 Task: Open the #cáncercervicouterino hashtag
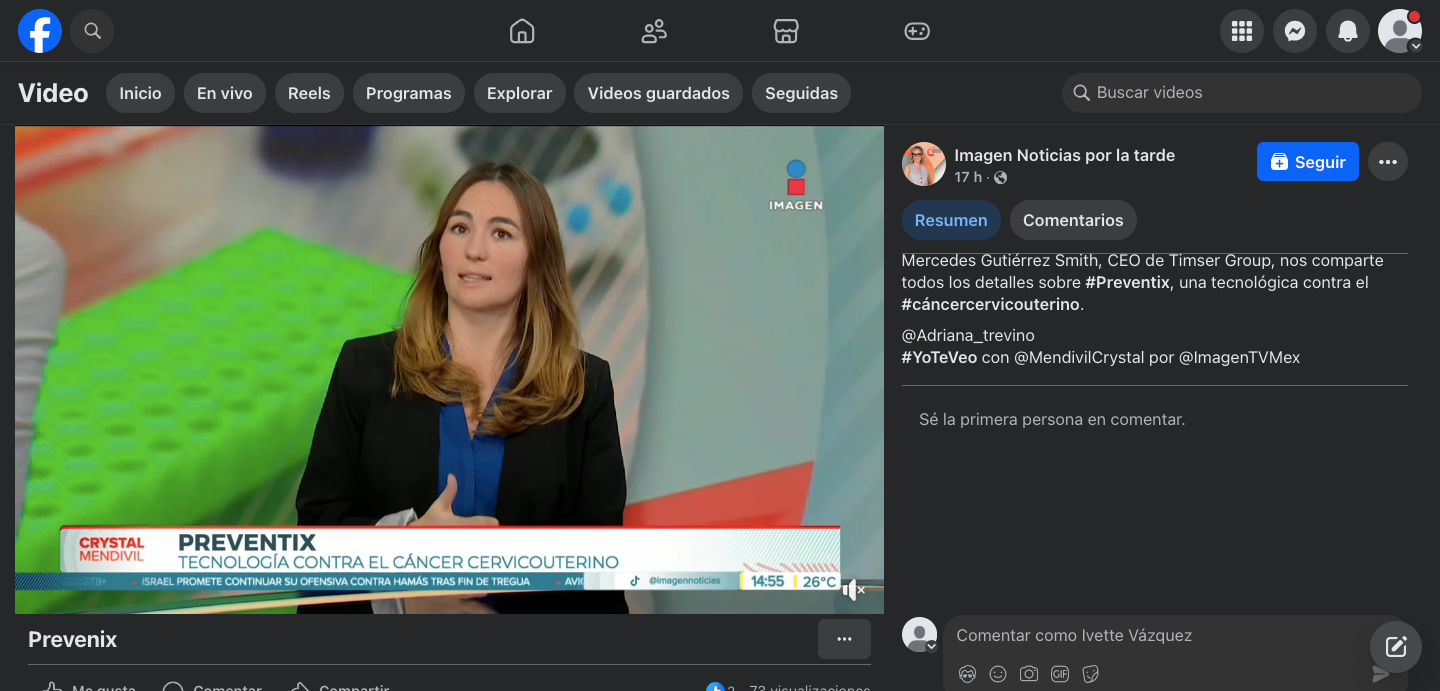991,304
